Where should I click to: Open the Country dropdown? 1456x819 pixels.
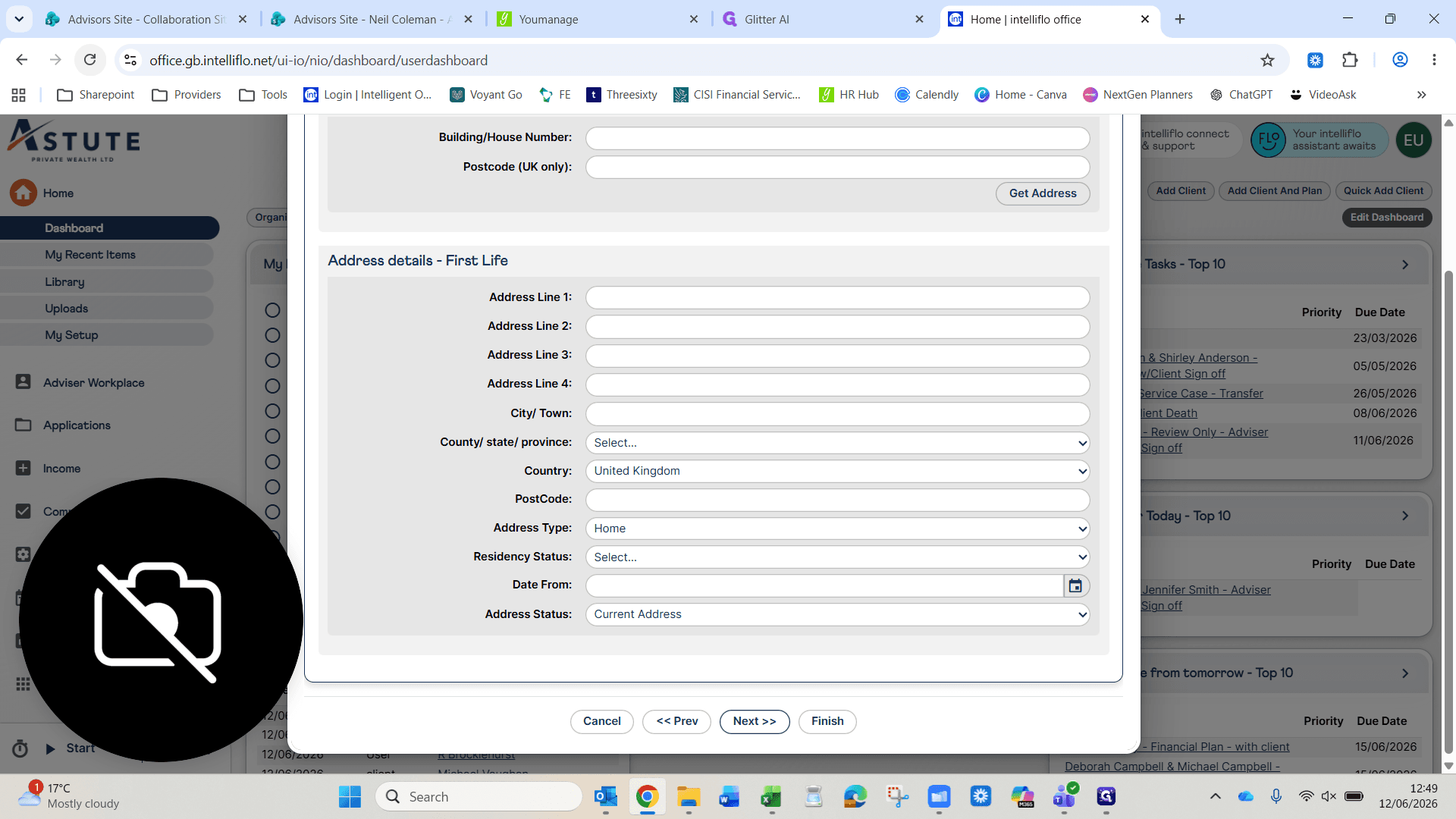click(x=837, y=471)
